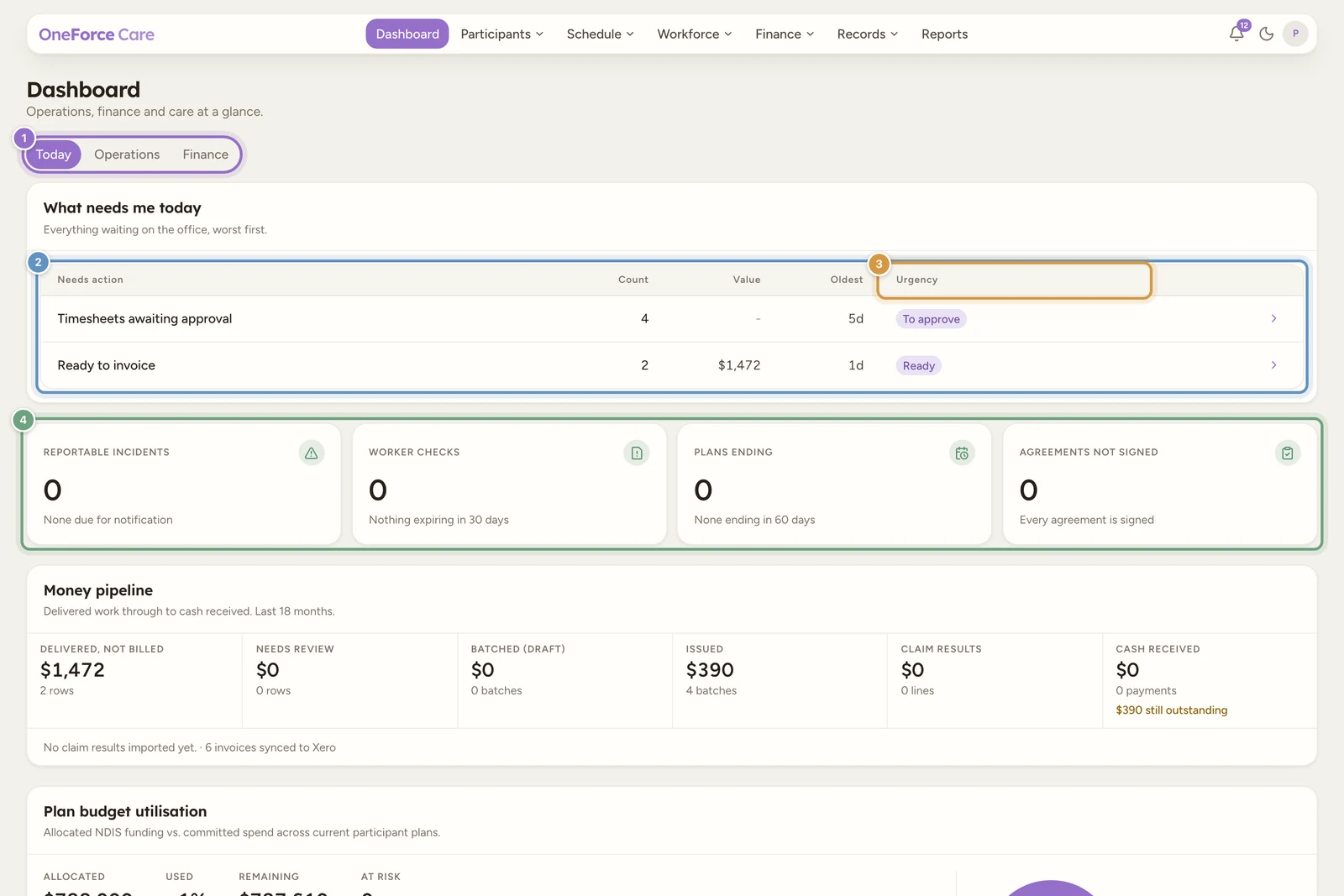The width and height of the screenshot is (1344, 896).
Task: Click the Plan budget utilisation heading
Action: click(125, 811)
